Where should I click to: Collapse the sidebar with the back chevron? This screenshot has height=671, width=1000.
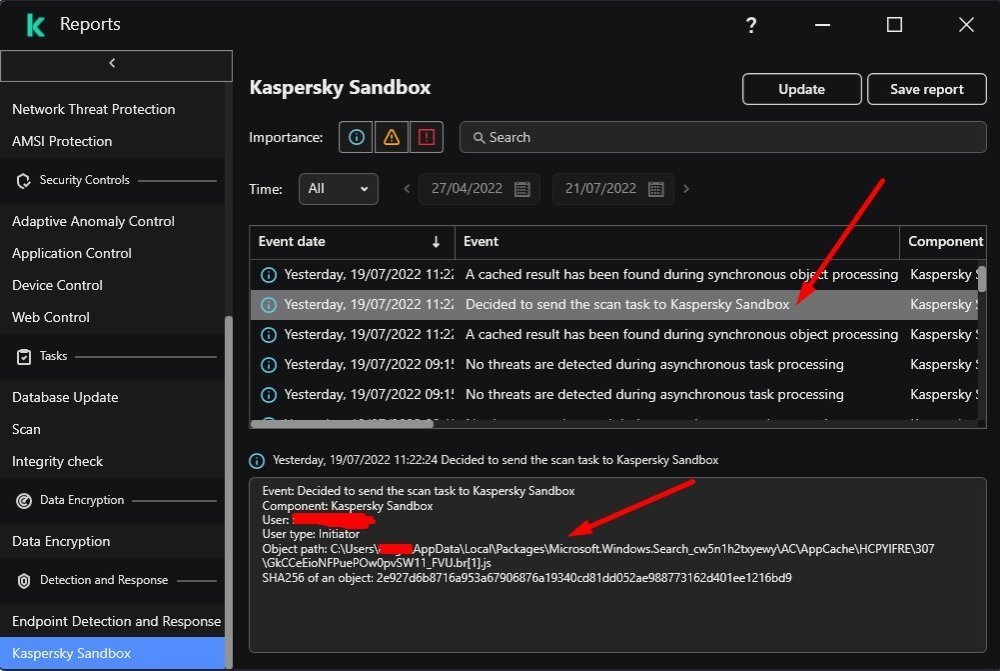tap(112, 63)
